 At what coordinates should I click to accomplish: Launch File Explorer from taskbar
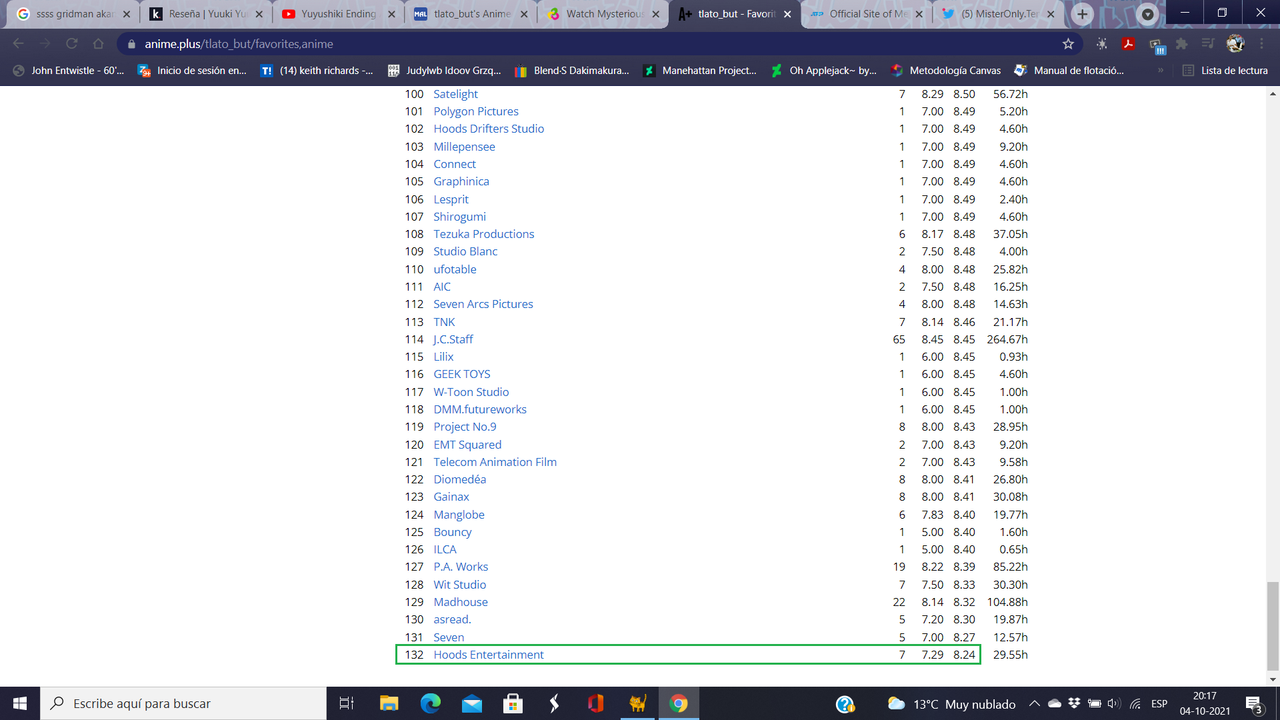tap(388, 703)
